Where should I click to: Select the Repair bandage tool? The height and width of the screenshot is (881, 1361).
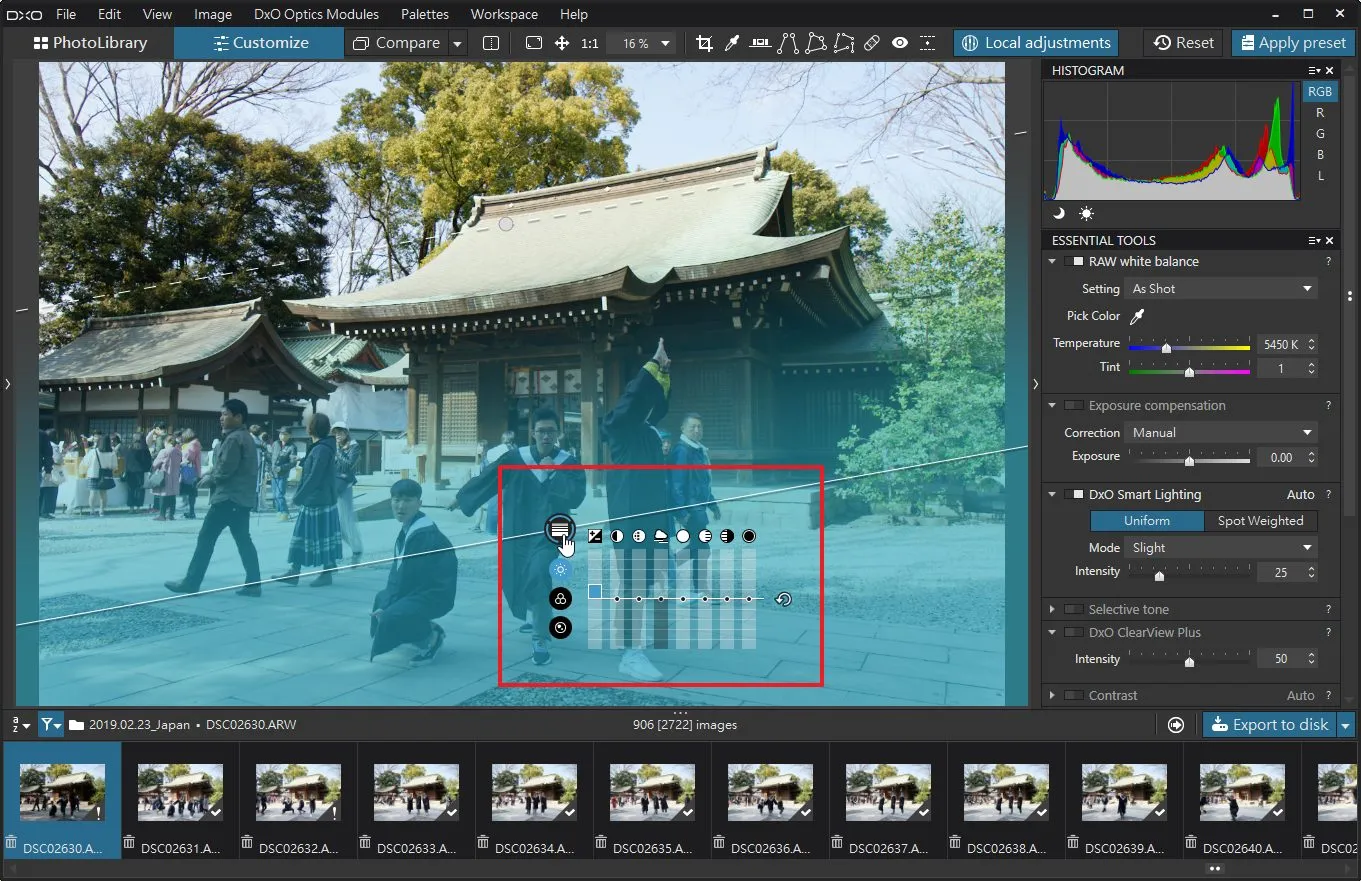[872, 43]
